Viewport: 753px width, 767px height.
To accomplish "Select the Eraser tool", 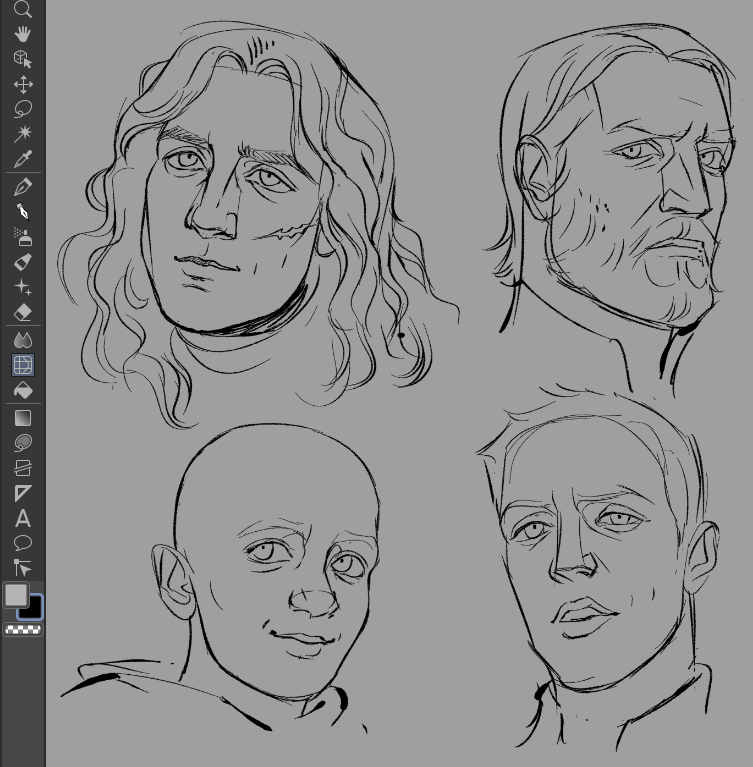I will tap(23, 312).
